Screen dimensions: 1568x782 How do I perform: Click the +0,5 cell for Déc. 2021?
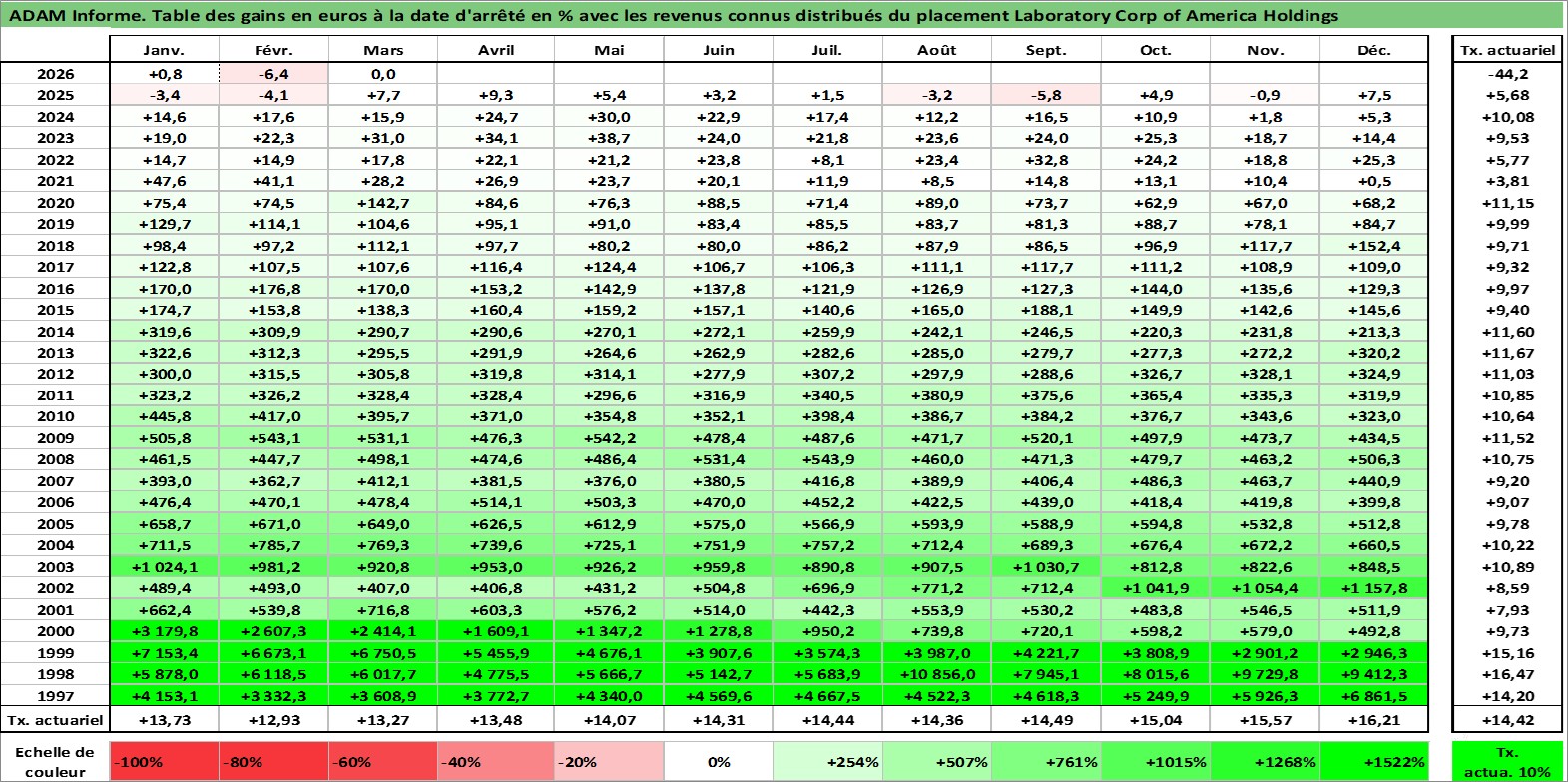(x=1374, y=181)
